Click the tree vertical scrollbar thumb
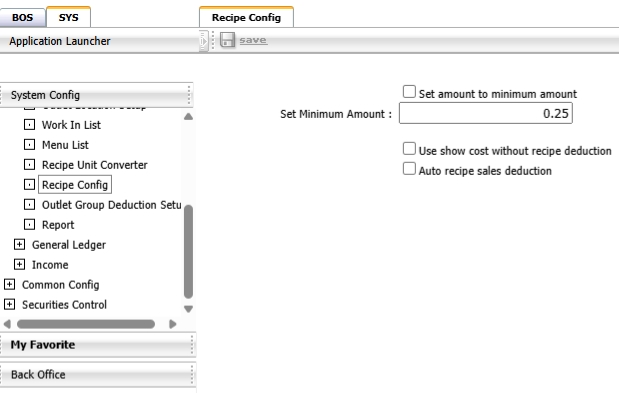 188,252
